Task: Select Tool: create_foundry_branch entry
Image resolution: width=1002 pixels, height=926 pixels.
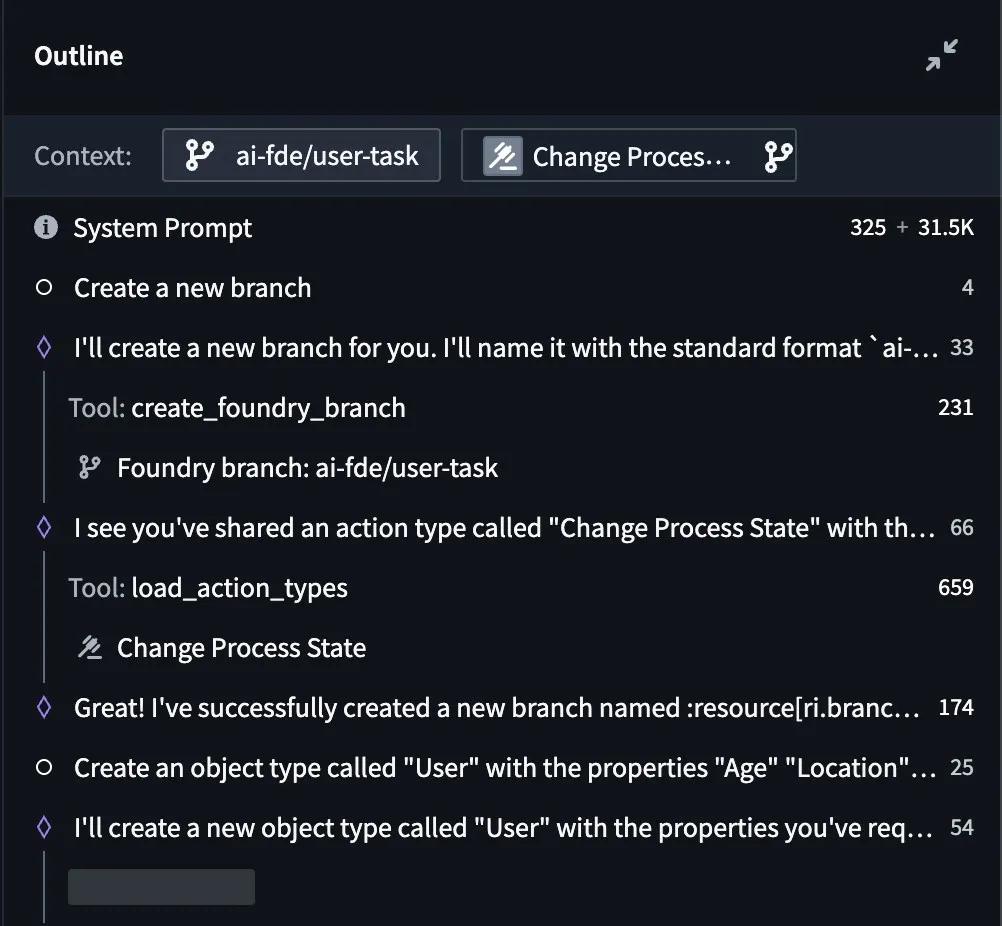Action: [x=520, y=408]
